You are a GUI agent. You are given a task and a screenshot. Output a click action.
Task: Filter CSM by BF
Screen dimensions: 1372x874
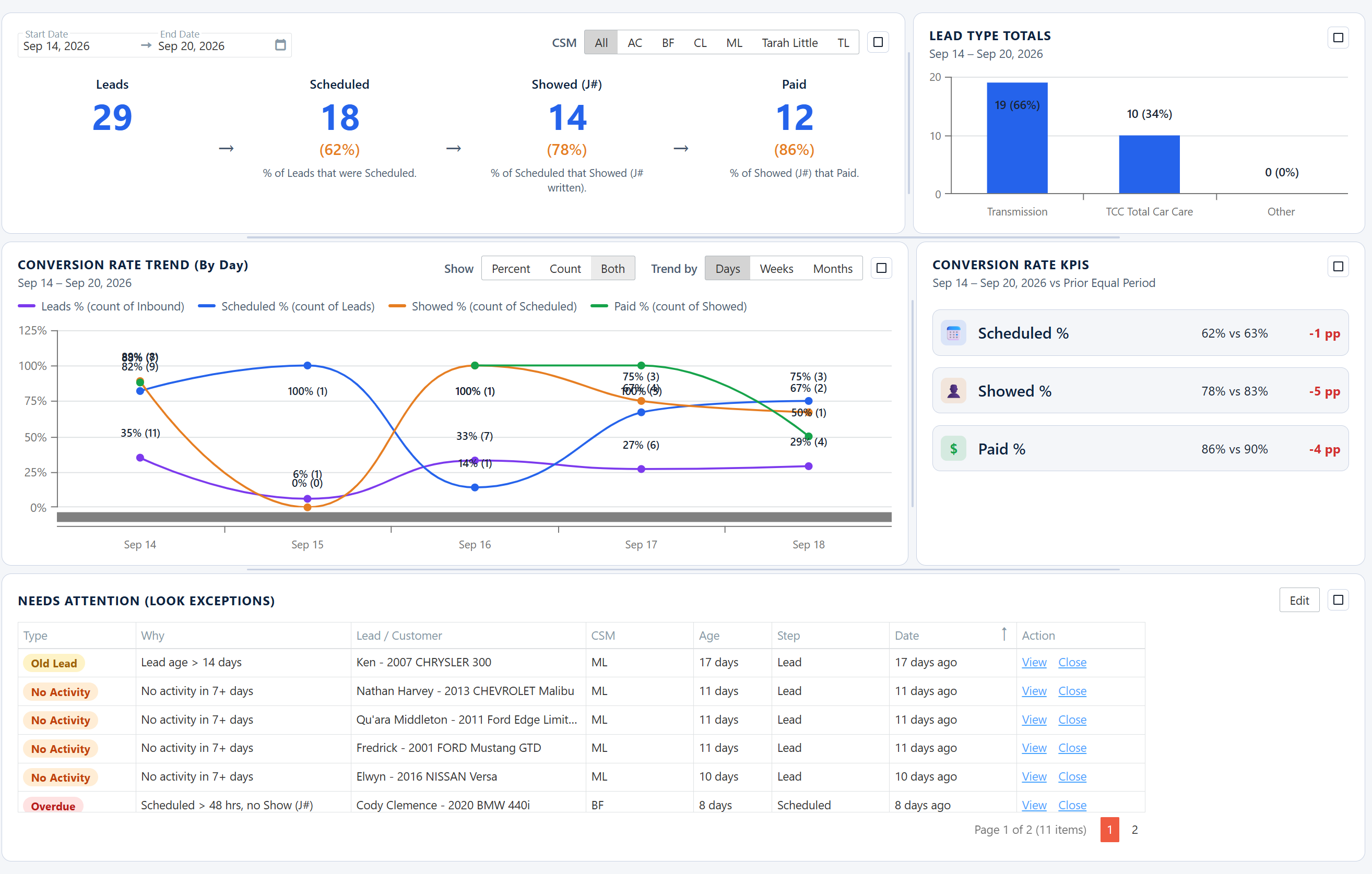tap(668, 43)
